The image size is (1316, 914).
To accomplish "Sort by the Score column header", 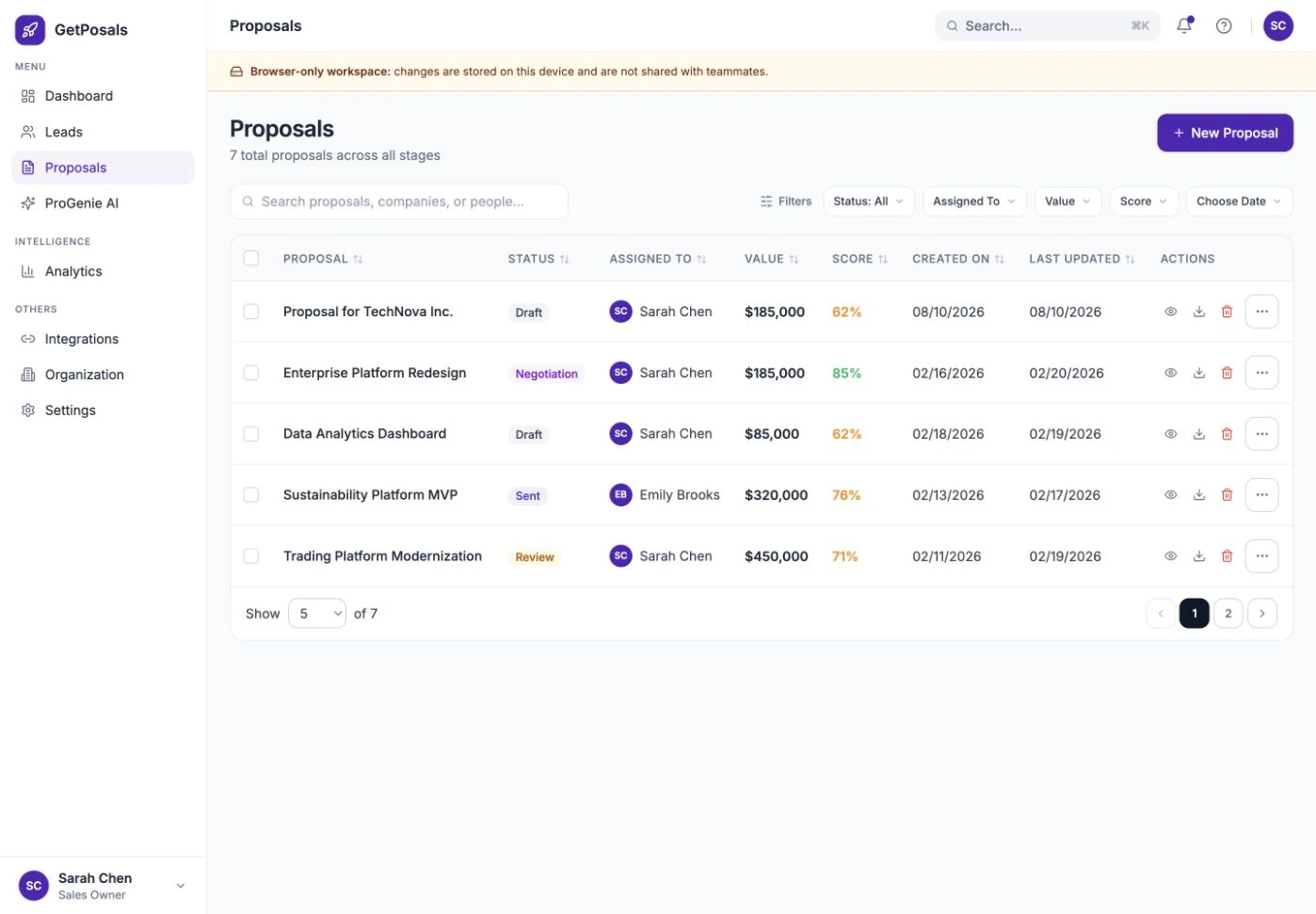I will pyautogui.click(x=859, y=259).
